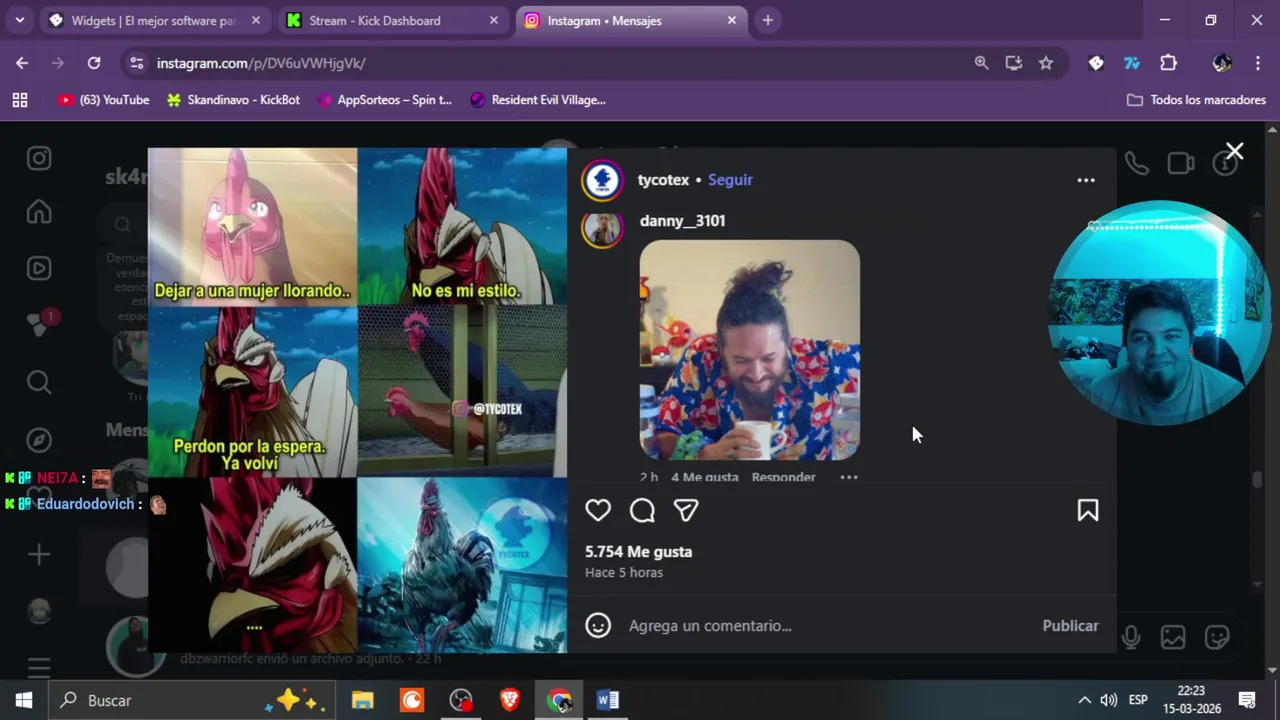Image resolution: width=1280 pixels, height=720 pixels.
Task: Start a video call icon
Action: tap(1181, 163)
